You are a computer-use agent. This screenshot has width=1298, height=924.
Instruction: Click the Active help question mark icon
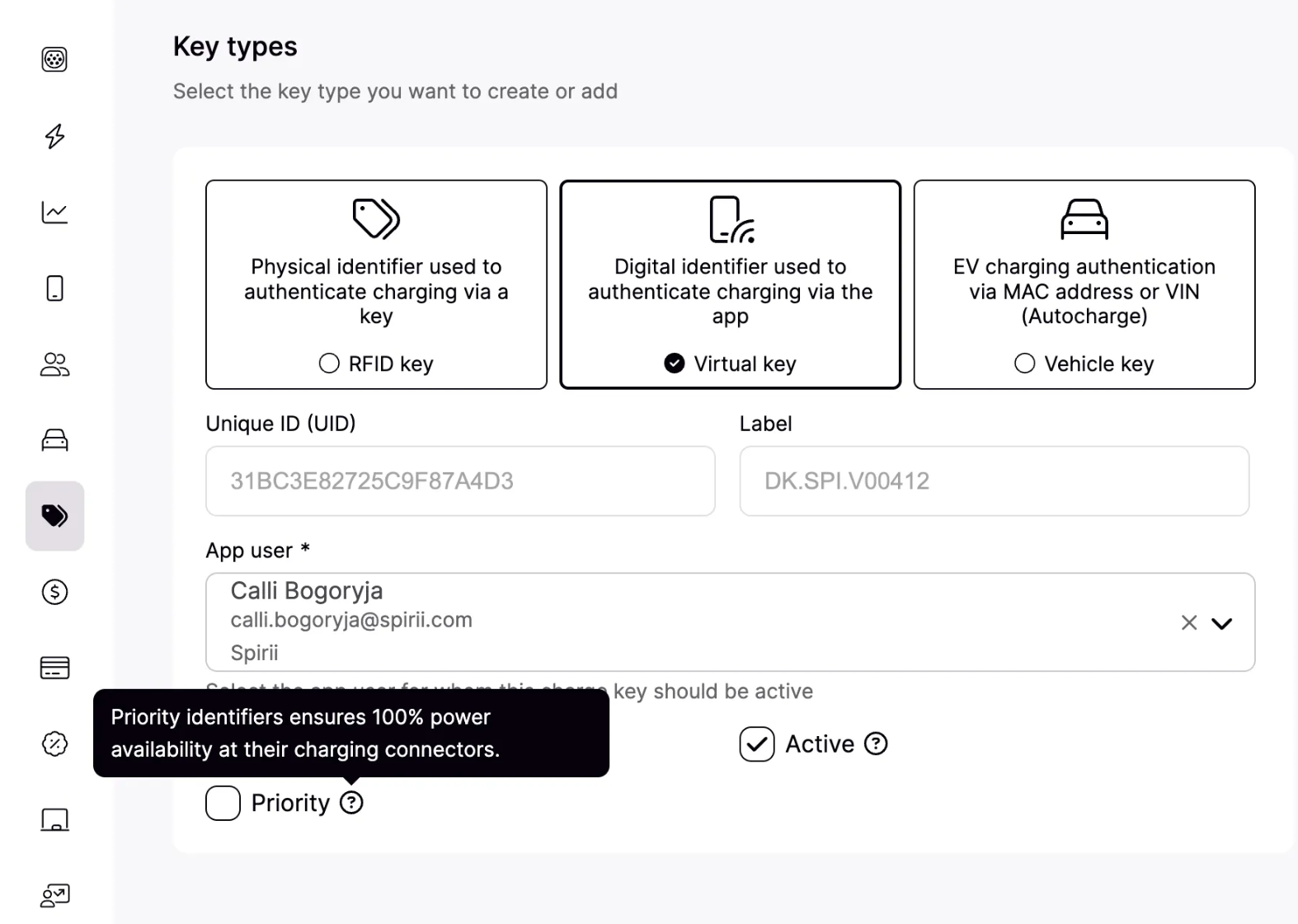(x=876, y=744)
